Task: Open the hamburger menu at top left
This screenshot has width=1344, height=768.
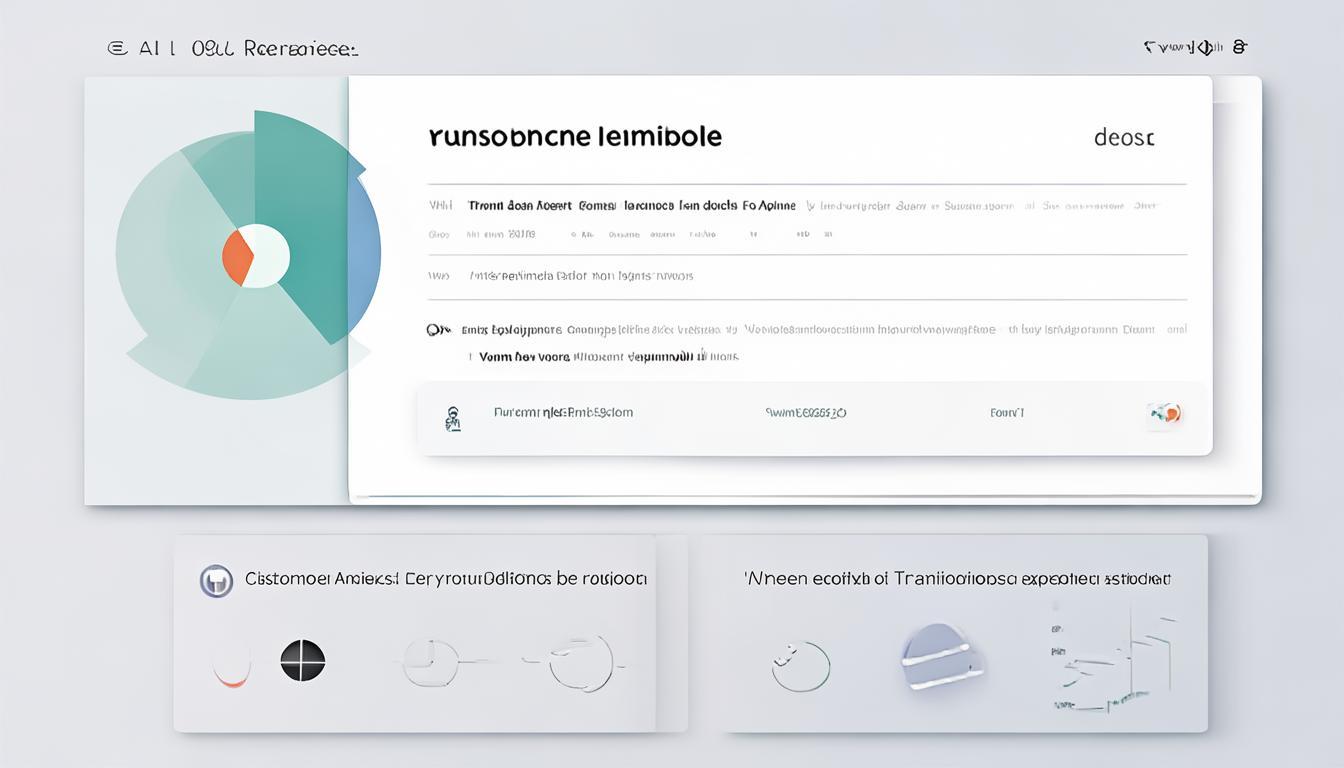Action: click(117, 48)
